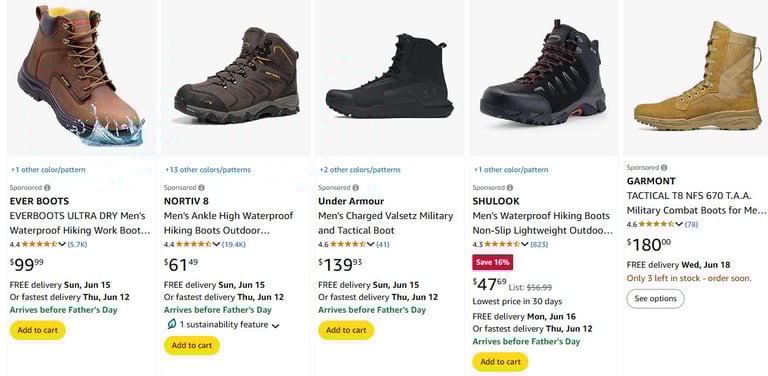Click the Sponsored info icon for GARMONT

tap(664, 167)
